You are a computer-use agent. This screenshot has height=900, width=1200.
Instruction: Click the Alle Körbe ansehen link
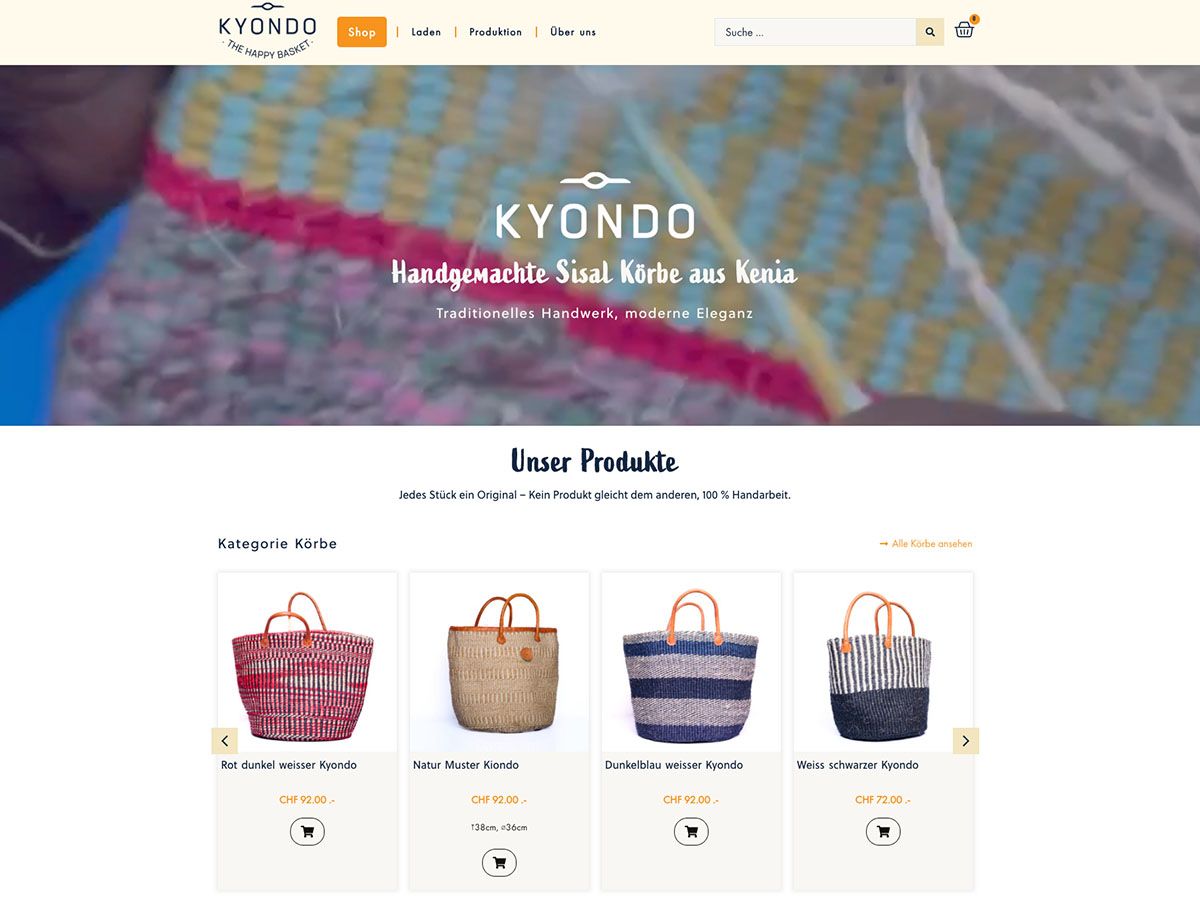[926, 544]
